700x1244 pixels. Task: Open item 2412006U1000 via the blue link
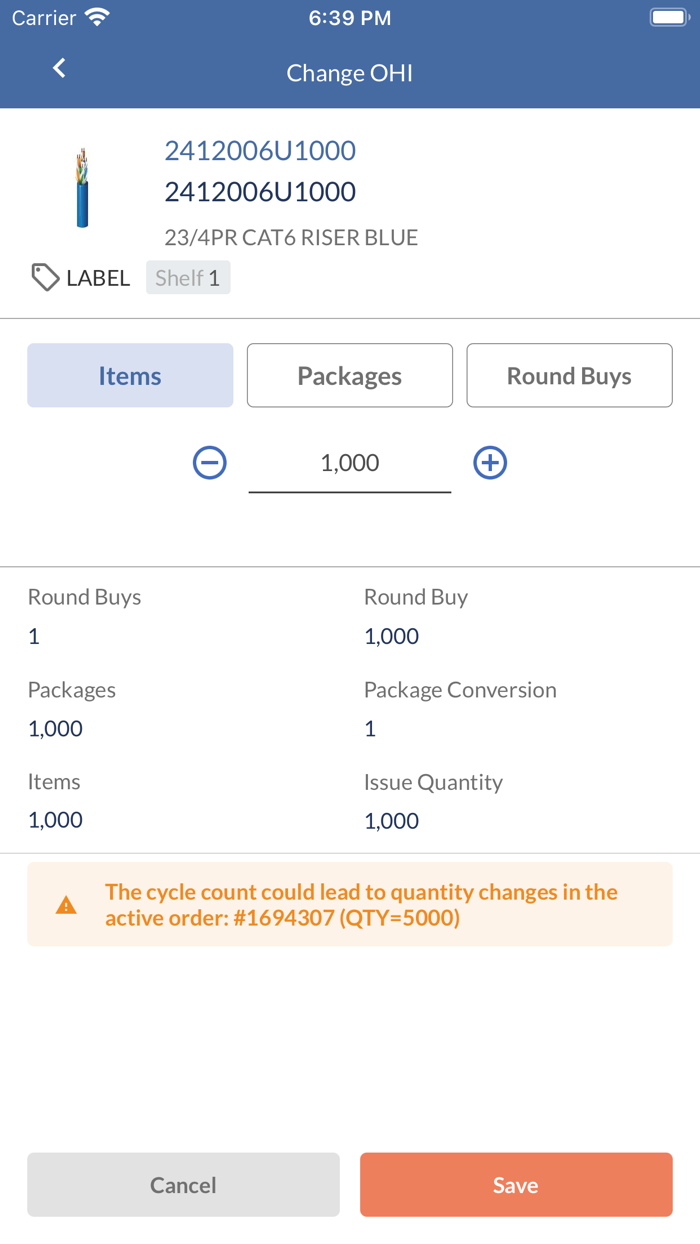tap(259, 150)
